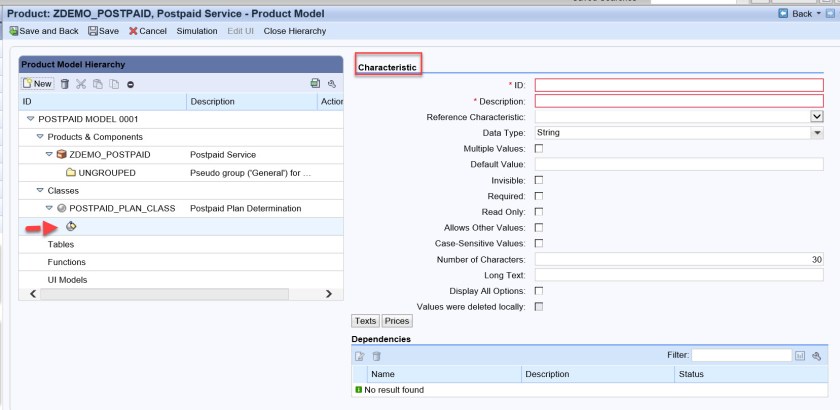This screenshot has height=410, width=840.
Task: Open hierarchy personalization wrench icon
Action: pos(332,84)
